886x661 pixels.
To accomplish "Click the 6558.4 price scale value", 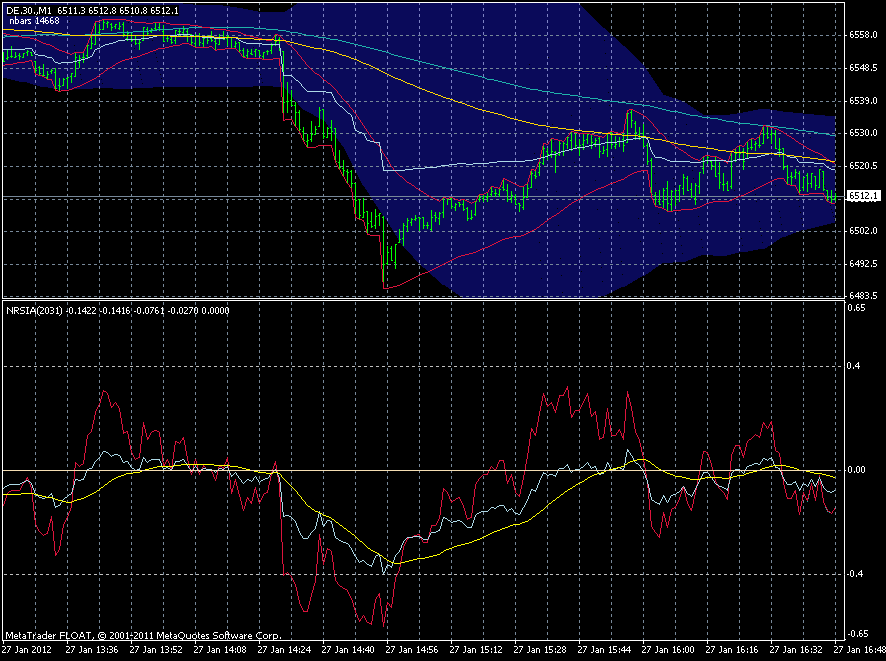I will click(x=862, y=33).
